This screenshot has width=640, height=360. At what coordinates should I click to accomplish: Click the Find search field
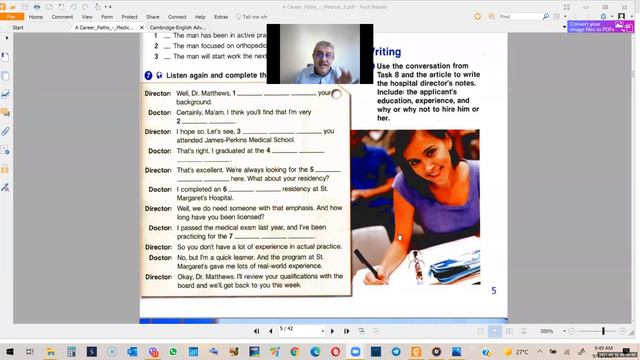[x=520, y=17]
